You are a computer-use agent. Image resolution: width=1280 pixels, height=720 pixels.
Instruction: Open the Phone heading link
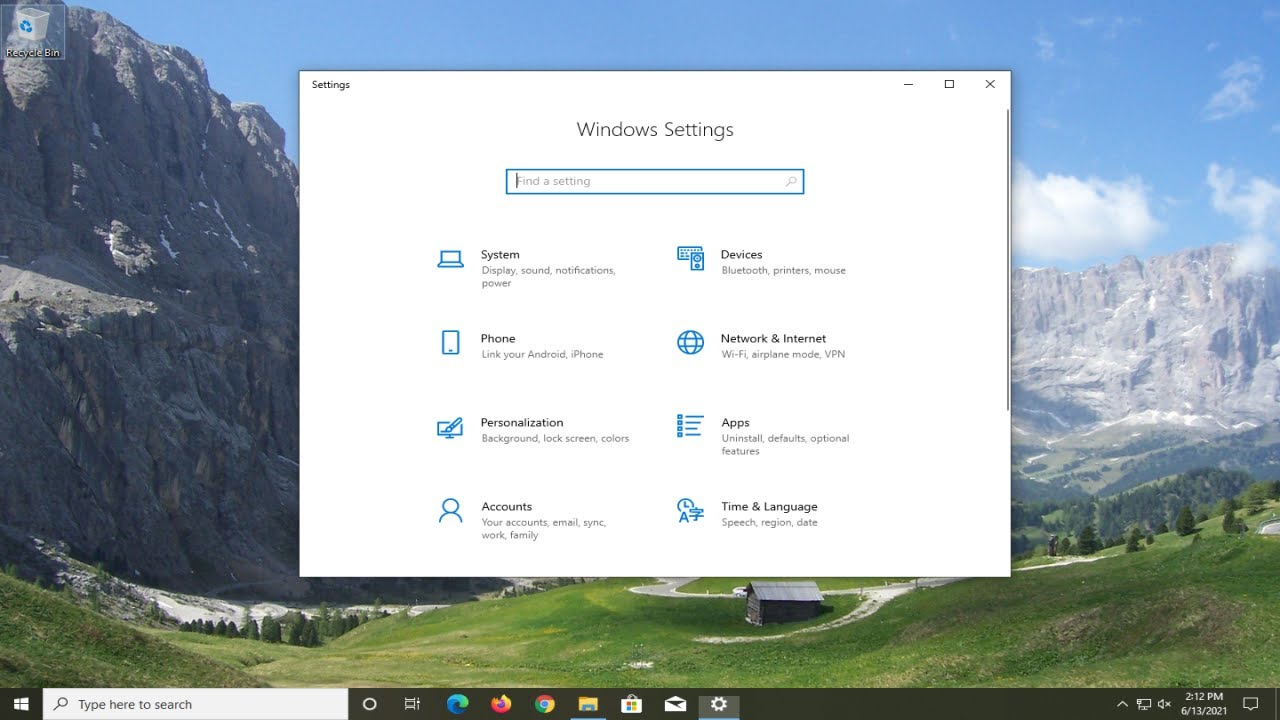(498, 339)
